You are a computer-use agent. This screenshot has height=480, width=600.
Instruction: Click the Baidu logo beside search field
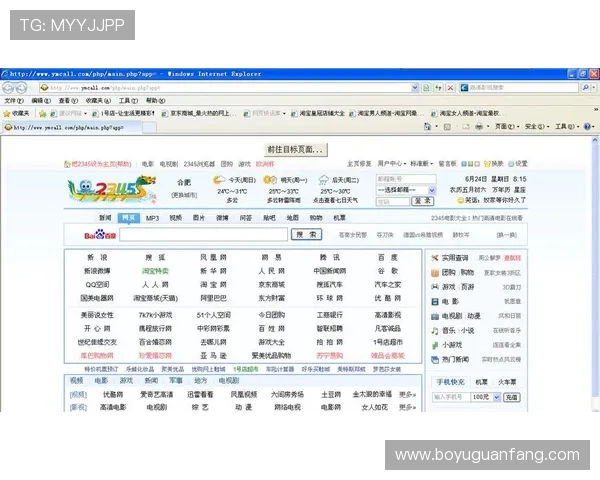100,235
